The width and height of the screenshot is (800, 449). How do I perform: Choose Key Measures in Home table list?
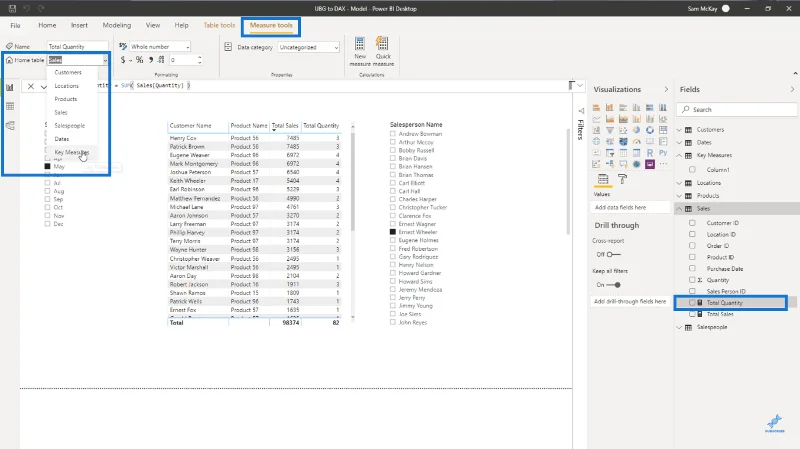71,152
